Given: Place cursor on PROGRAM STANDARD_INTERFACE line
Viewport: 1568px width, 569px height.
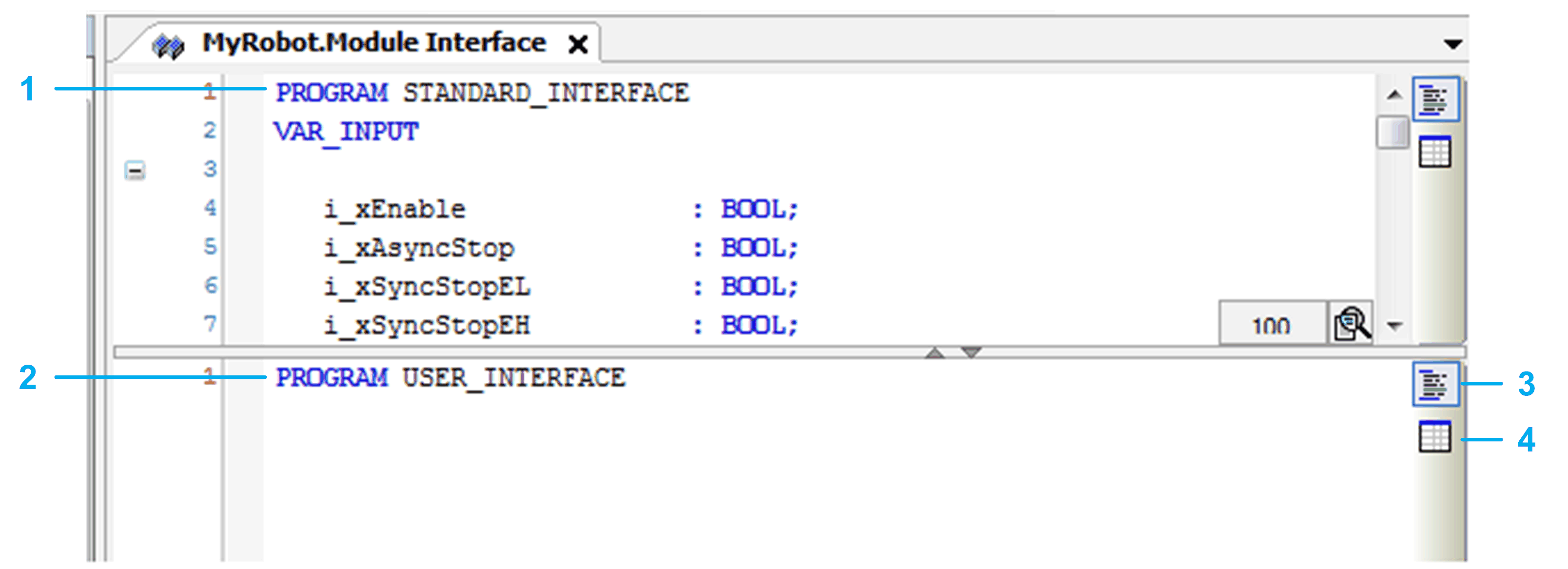Looking at the screenshot, I should click(x=482, y=93).
